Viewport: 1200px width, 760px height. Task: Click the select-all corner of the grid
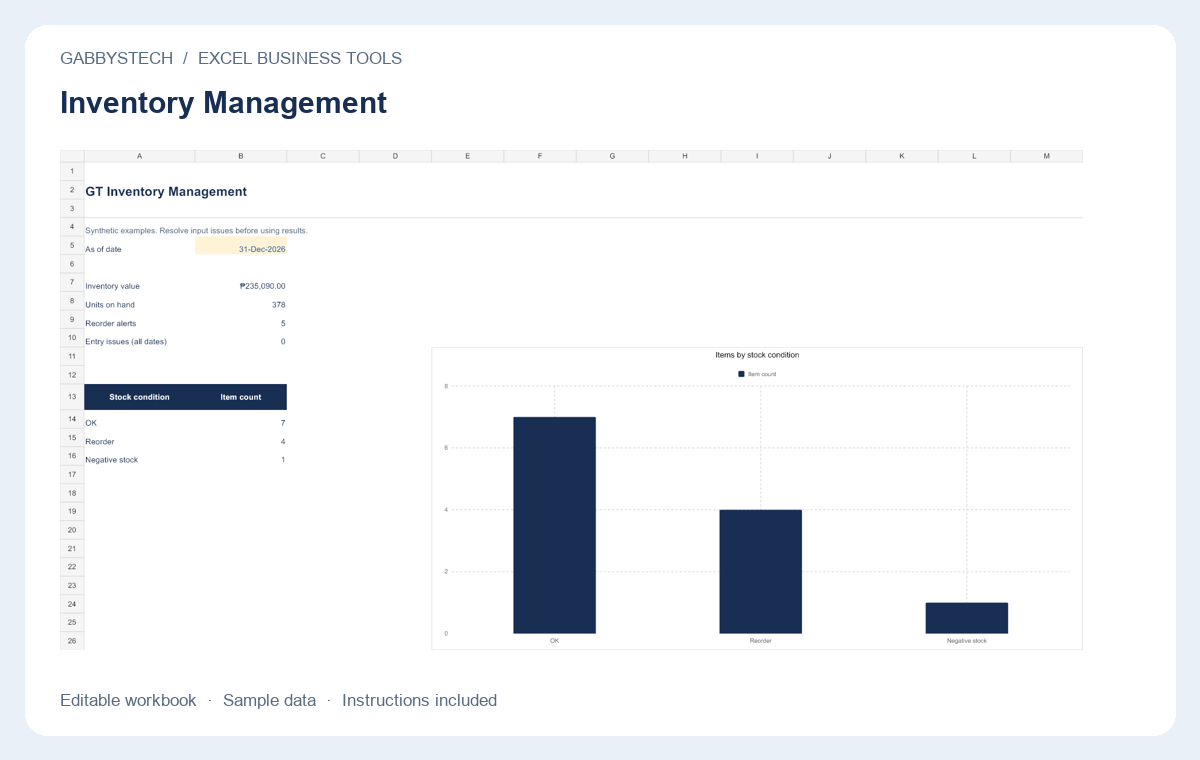[72, 156]
